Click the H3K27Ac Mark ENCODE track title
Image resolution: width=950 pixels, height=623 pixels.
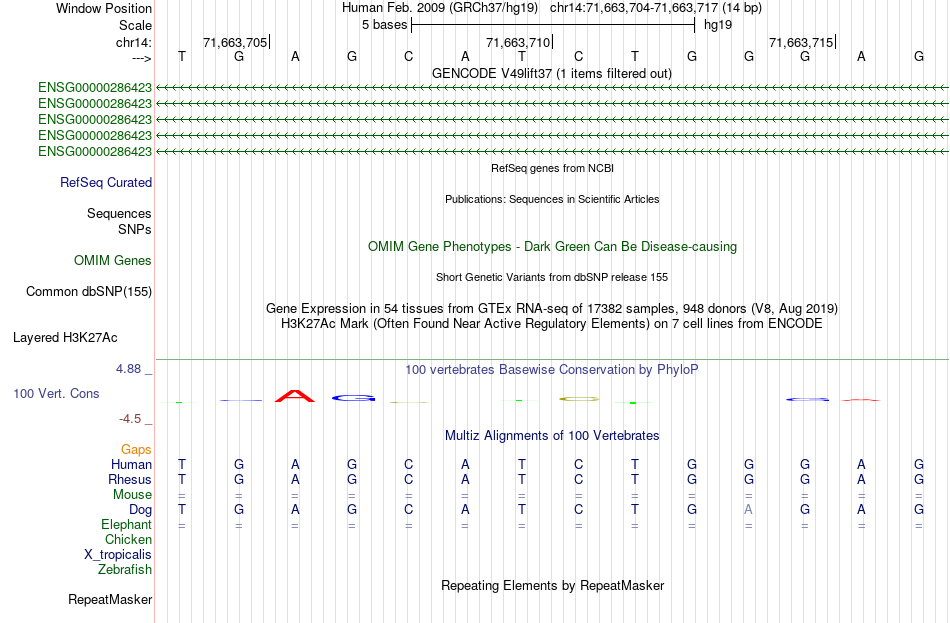[x=552, y=324]
